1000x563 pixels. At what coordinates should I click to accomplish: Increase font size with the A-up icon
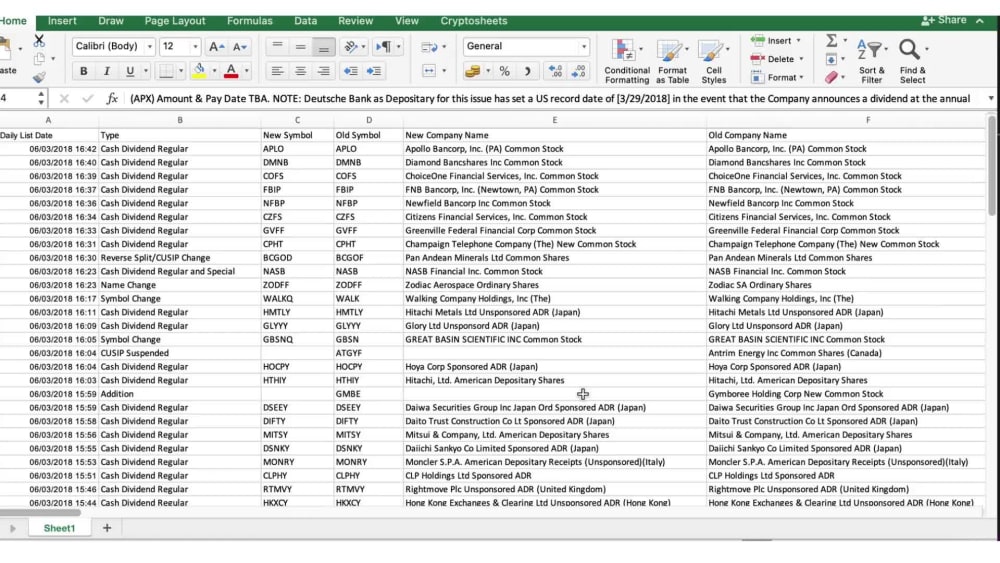[216, 47]
